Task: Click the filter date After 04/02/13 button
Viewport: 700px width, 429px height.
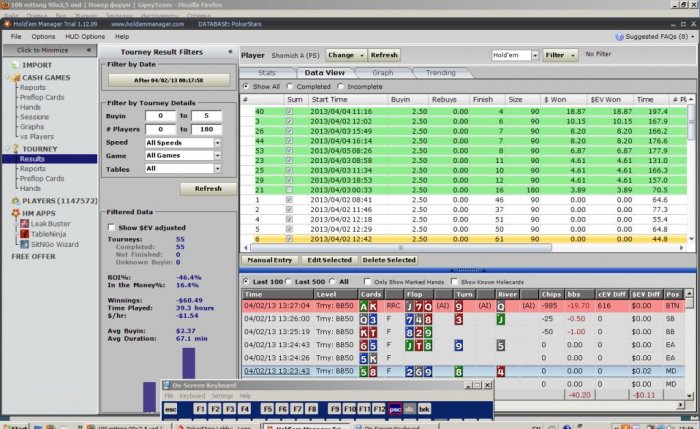Action: coord(169,80)
